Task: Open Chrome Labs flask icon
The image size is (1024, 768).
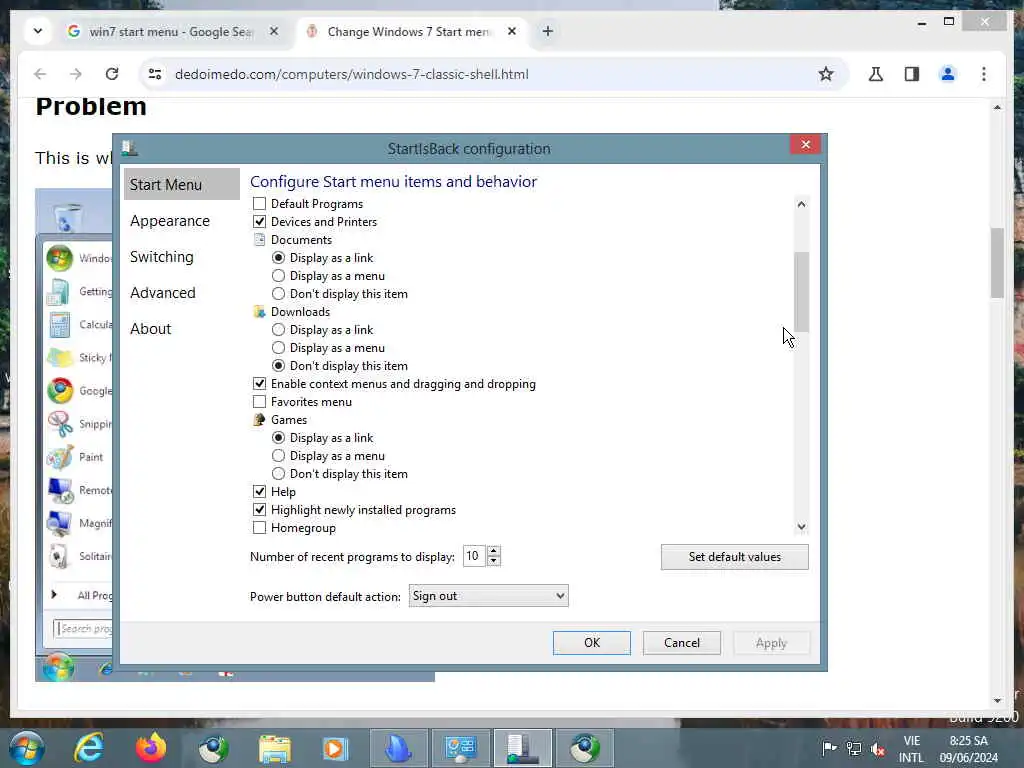Action: tap(876, 74)
